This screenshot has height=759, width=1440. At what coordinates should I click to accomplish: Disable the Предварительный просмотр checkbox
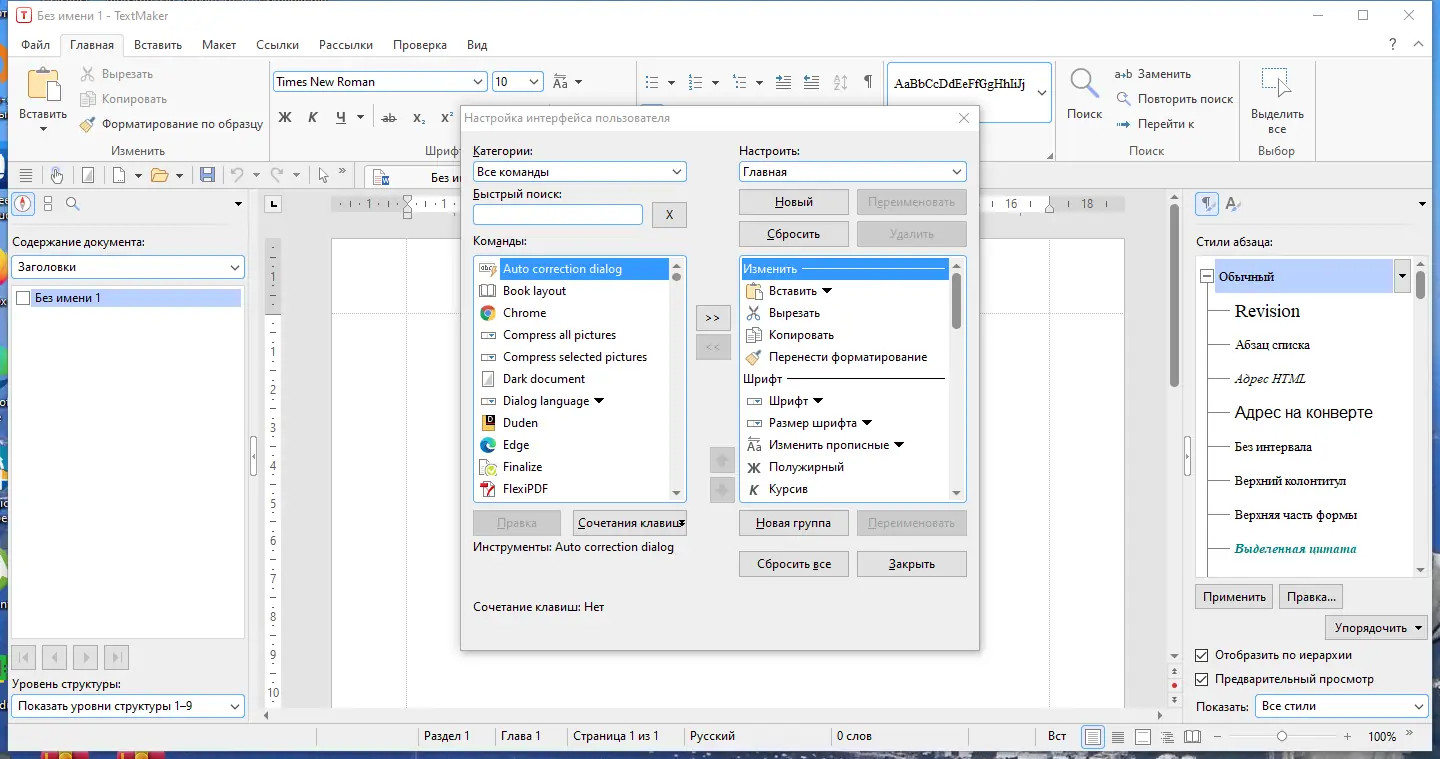click(x=1201, y=679)
